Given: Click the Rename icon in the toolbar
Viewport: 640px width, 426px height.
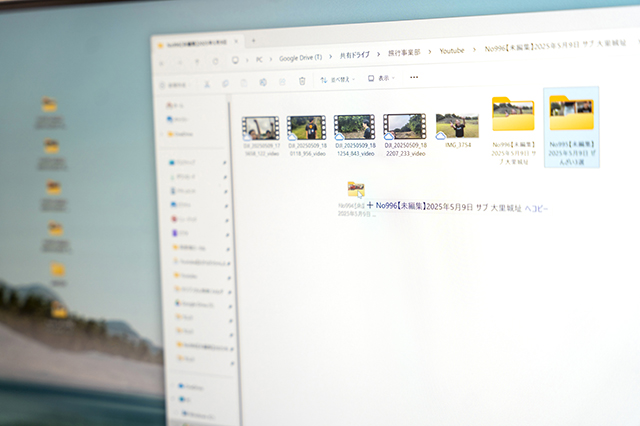Looking at the screenshot, I should [x=263, y=82].
